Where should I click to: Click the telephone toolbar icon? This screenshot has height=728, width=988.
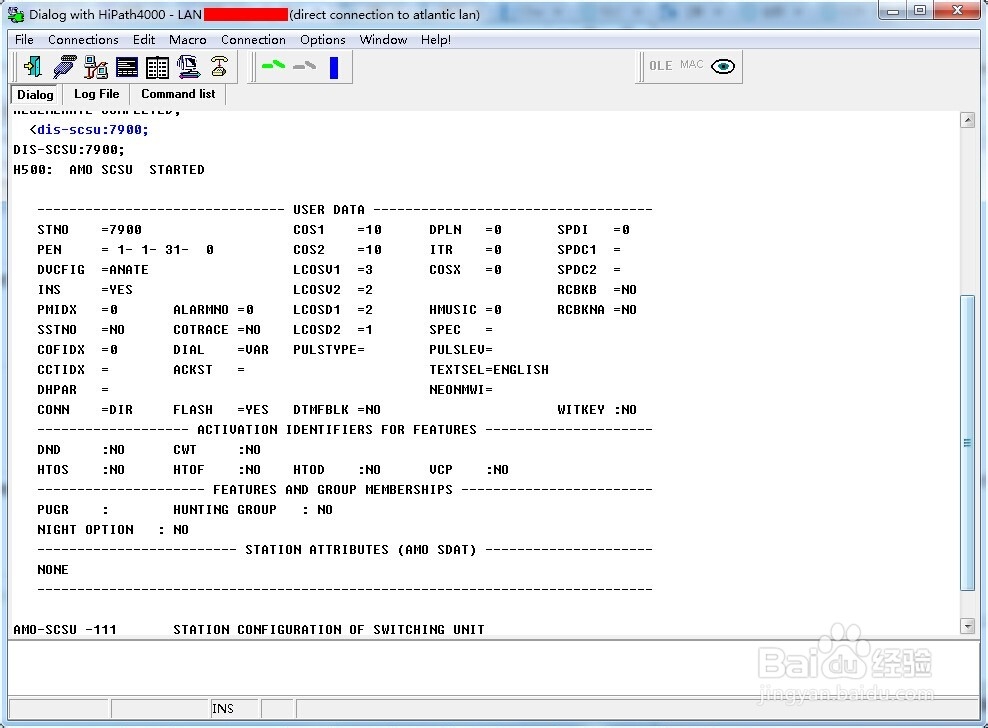(x=219, y=67)
